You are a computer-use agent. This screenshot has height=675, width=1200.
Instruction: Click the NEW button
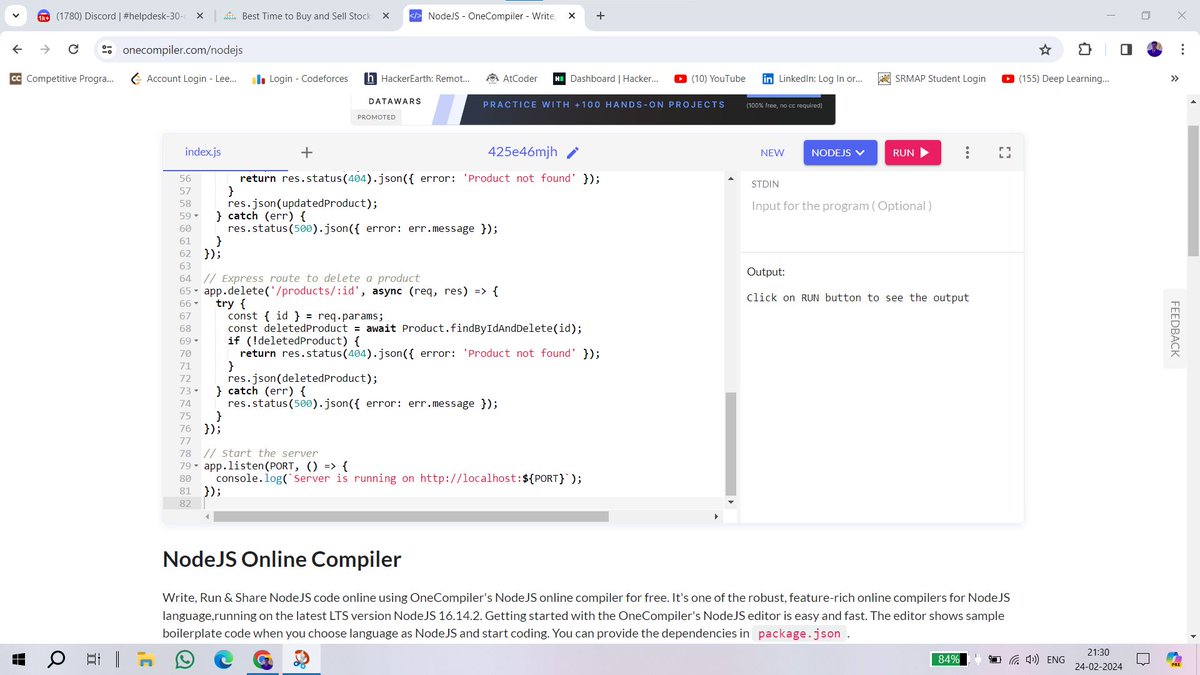(772, 153)
